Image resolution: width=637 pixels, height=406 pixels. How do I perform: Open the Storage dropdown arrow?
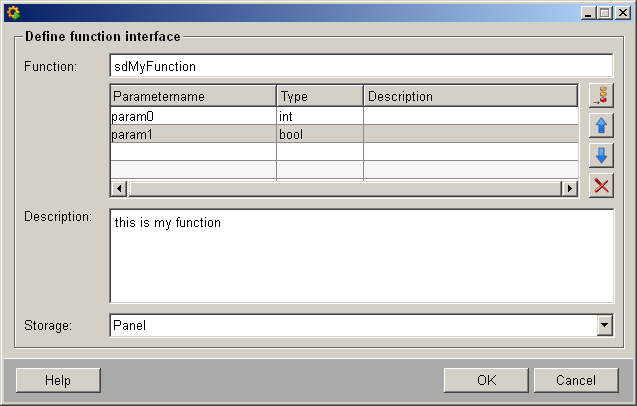click(603, 325)
